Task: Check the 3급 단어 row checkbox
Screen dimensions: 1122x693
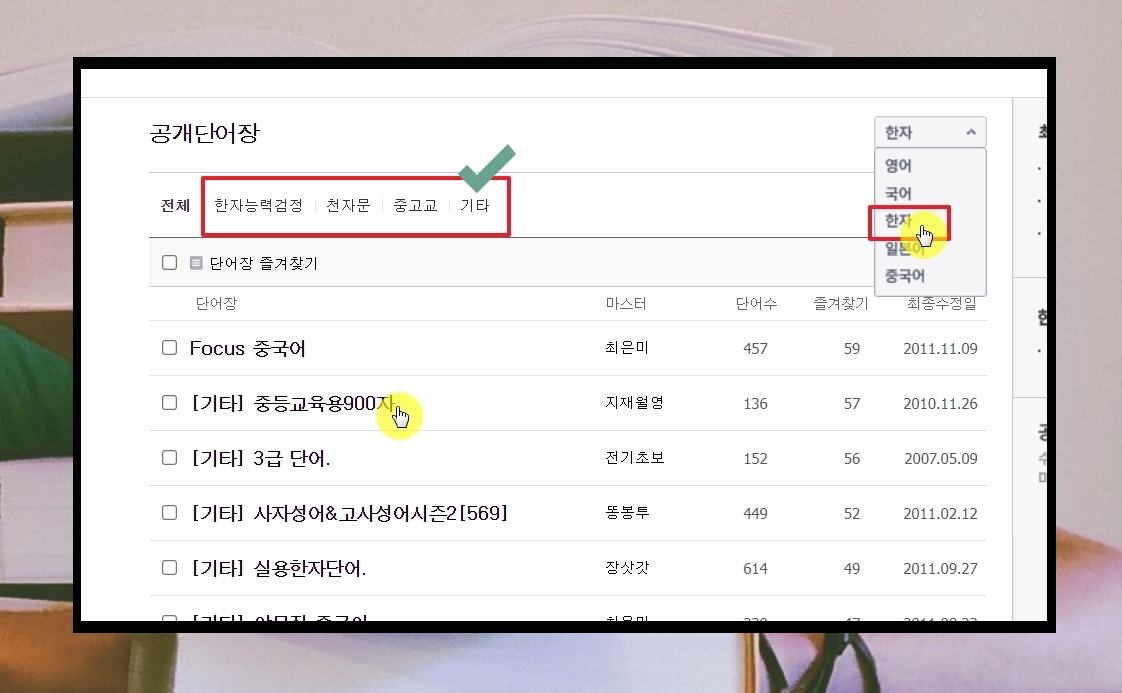Action: (x=170, y=457)
